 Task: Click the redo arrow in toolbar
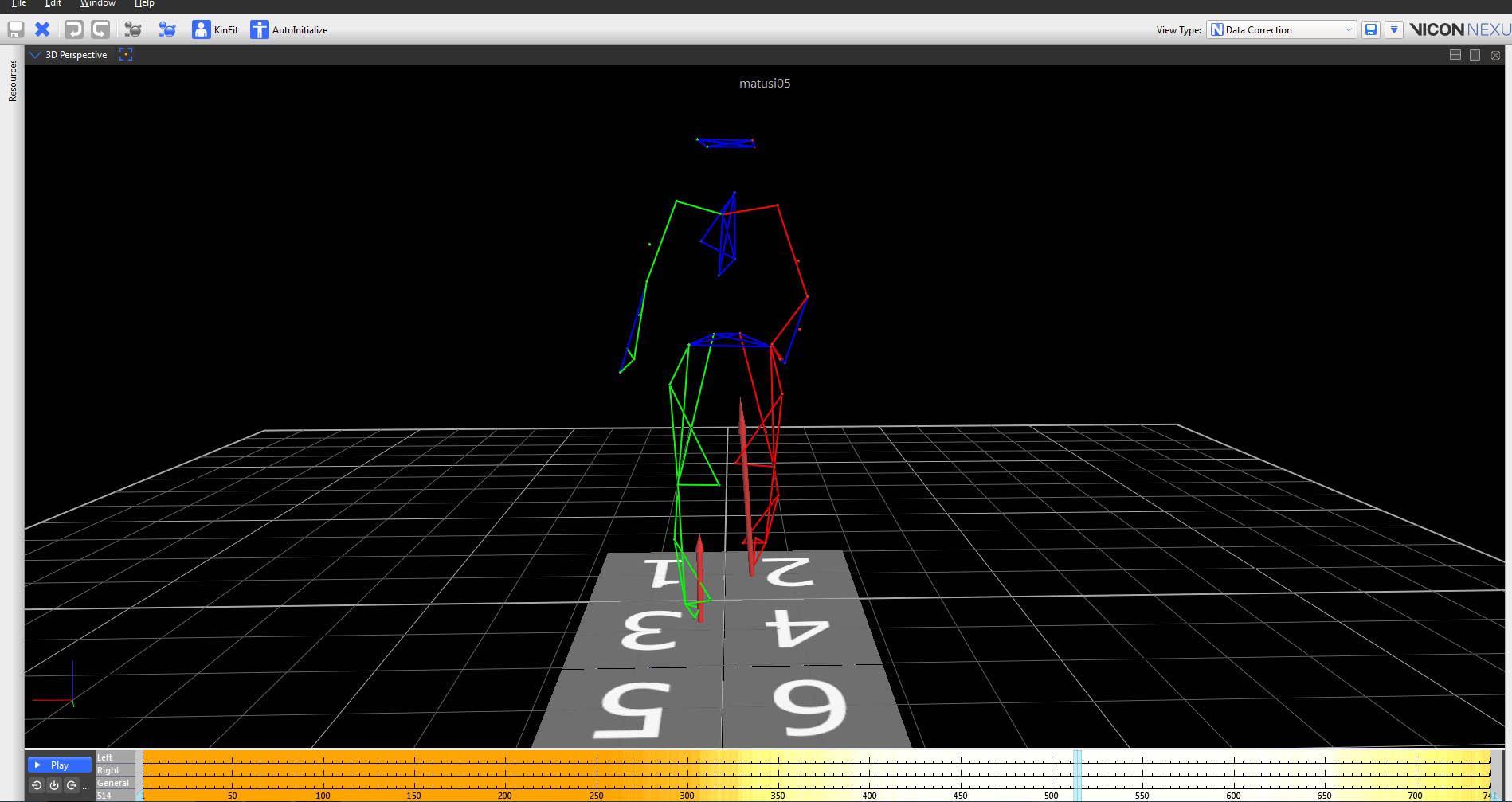pos(100,29)
